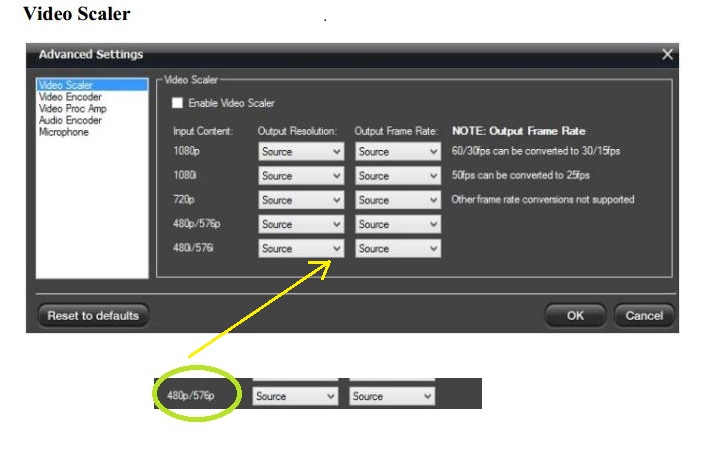The image size is (702, 454).
Task: Click the Advanced Settings title bar text
Action: 91,55
